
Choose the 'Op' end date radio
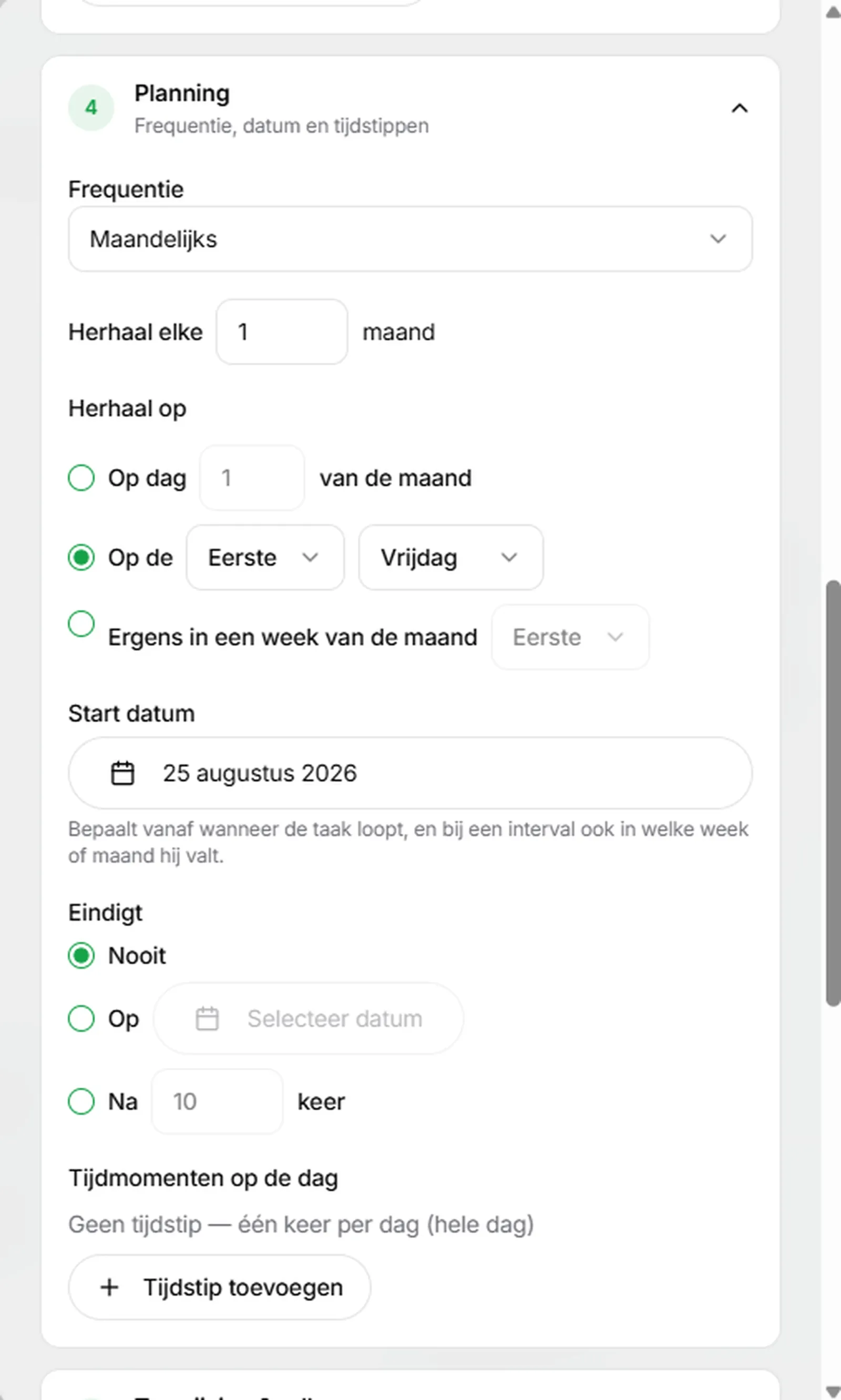[x=81, y=1018]
